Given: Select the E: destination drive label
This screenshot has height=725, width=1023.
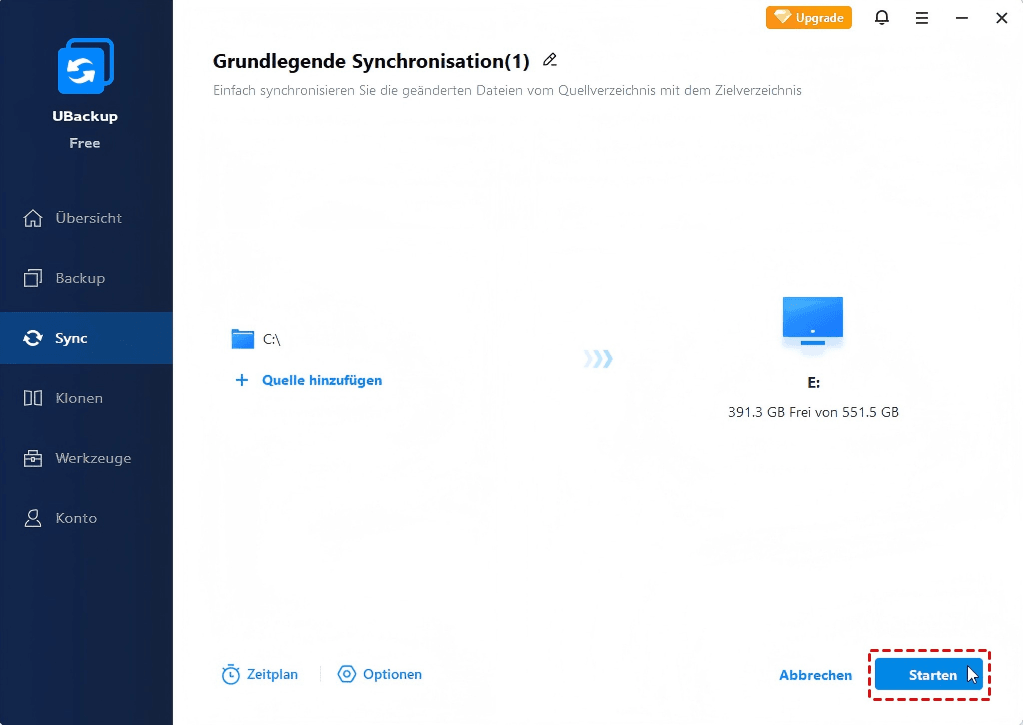Looking at the screenshot, I should (x=812, y=383).
